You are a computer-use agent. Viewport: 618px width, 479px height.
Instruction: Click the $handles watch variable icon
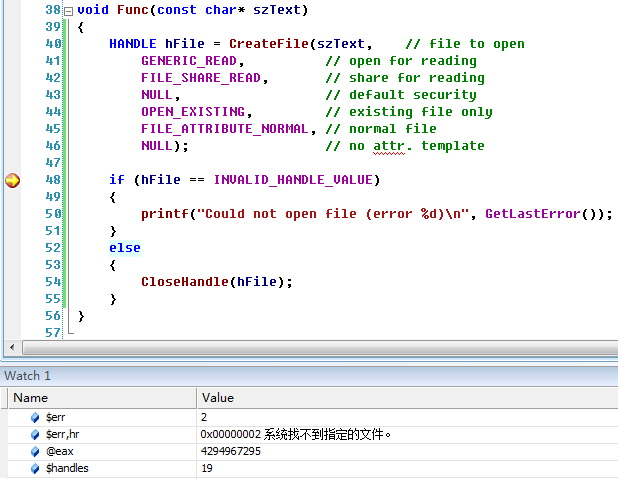coord(35,468)
